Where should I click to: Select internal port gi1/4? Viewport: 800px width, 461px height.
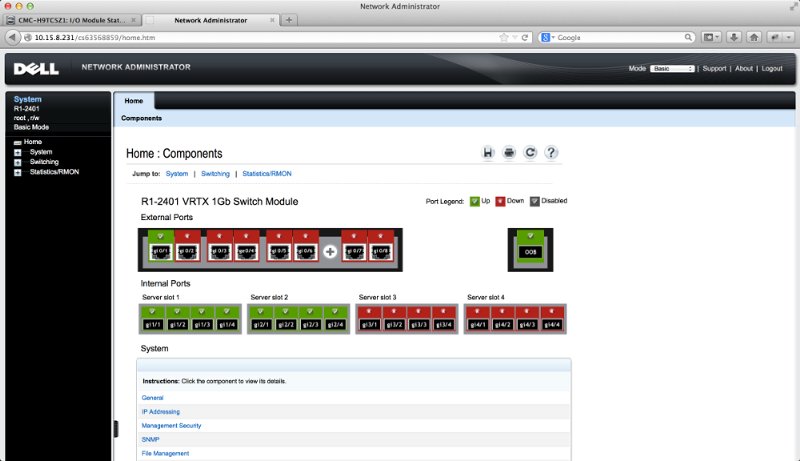pos(227,319)
